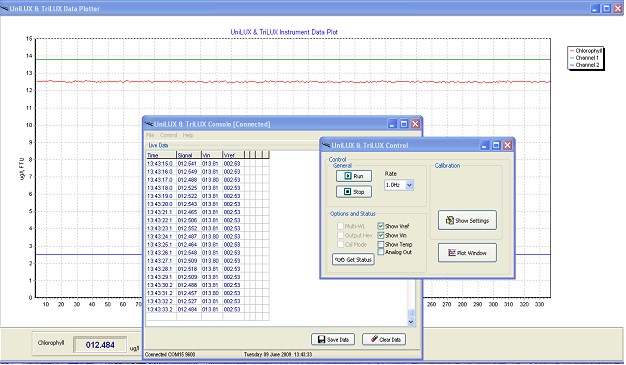This screenshot has width=626, height=365.
Task: Select the signal cell 012.525
Action: 188,188
